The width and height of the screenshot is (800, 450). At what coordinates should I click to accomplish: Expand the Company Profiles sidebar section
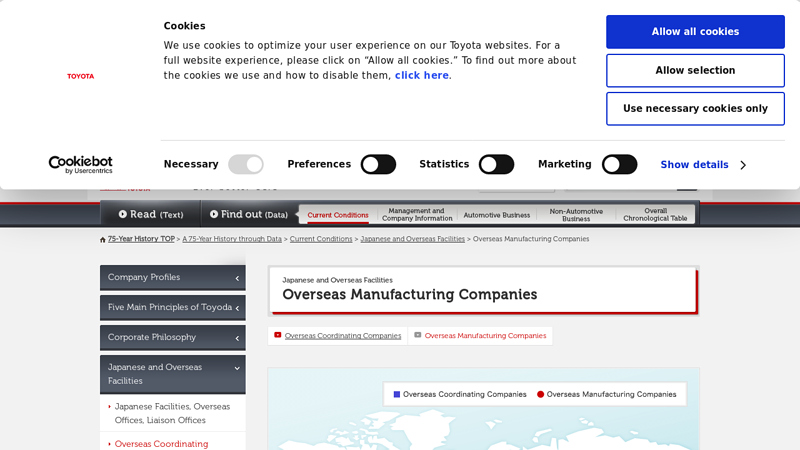click(x=172, y=278)
